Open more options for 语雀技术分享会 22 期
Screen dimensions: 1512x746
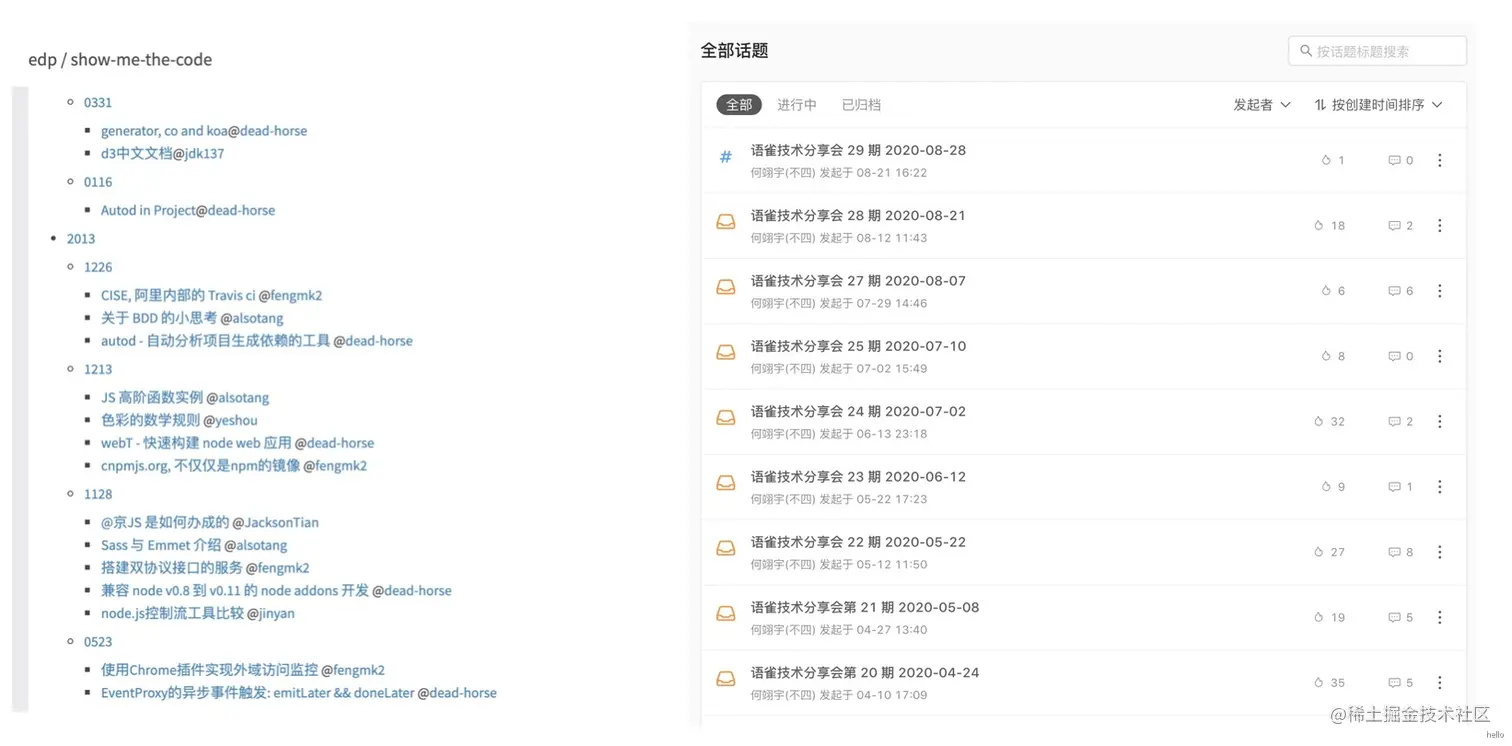pos(1439,552)
